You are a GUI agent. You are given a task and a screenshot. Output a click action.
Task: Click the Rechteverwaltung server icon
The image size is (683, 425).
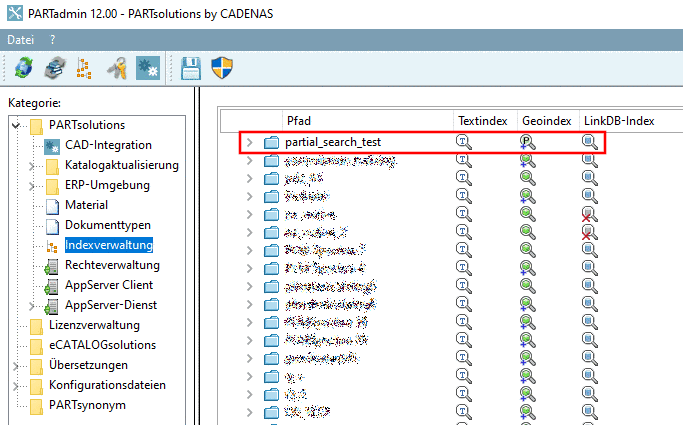(x=51, y=266)
